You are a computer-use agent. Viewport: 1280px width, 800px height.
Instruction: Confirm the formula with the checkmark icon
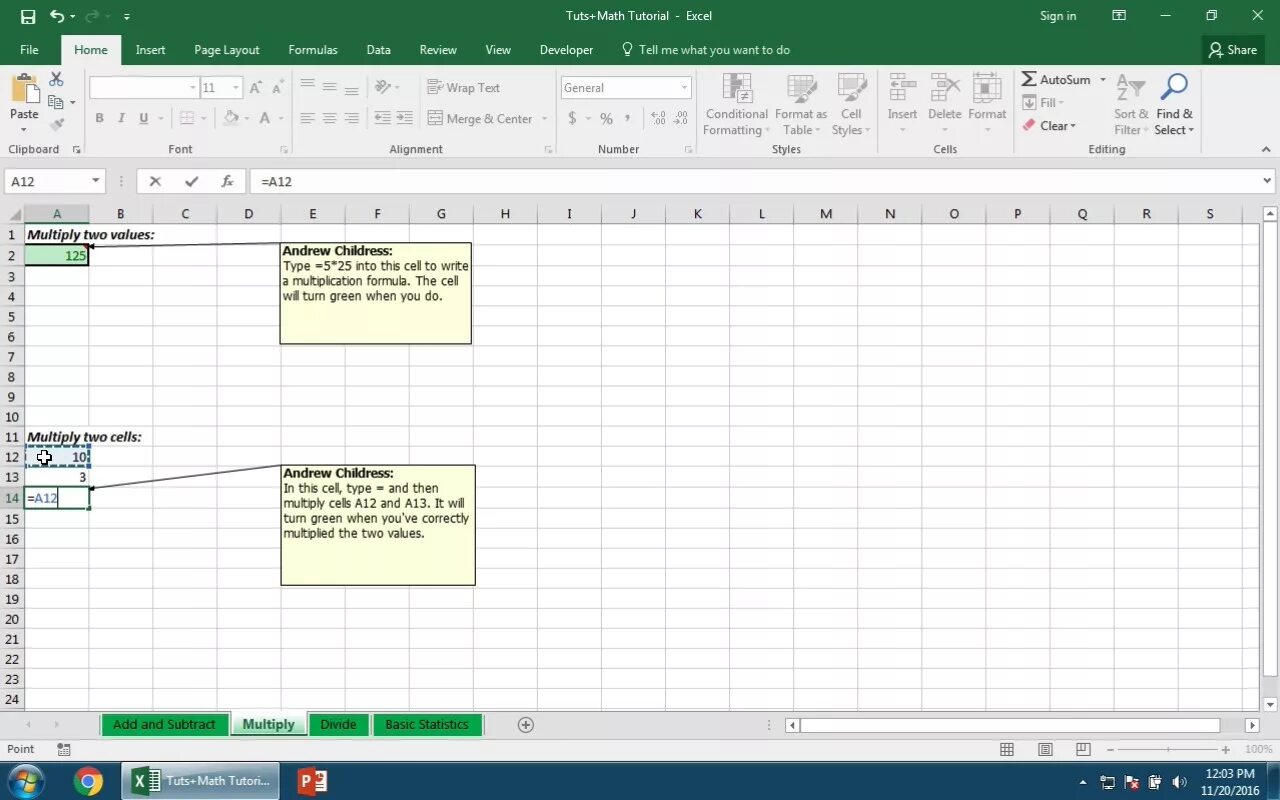point(191,181)
